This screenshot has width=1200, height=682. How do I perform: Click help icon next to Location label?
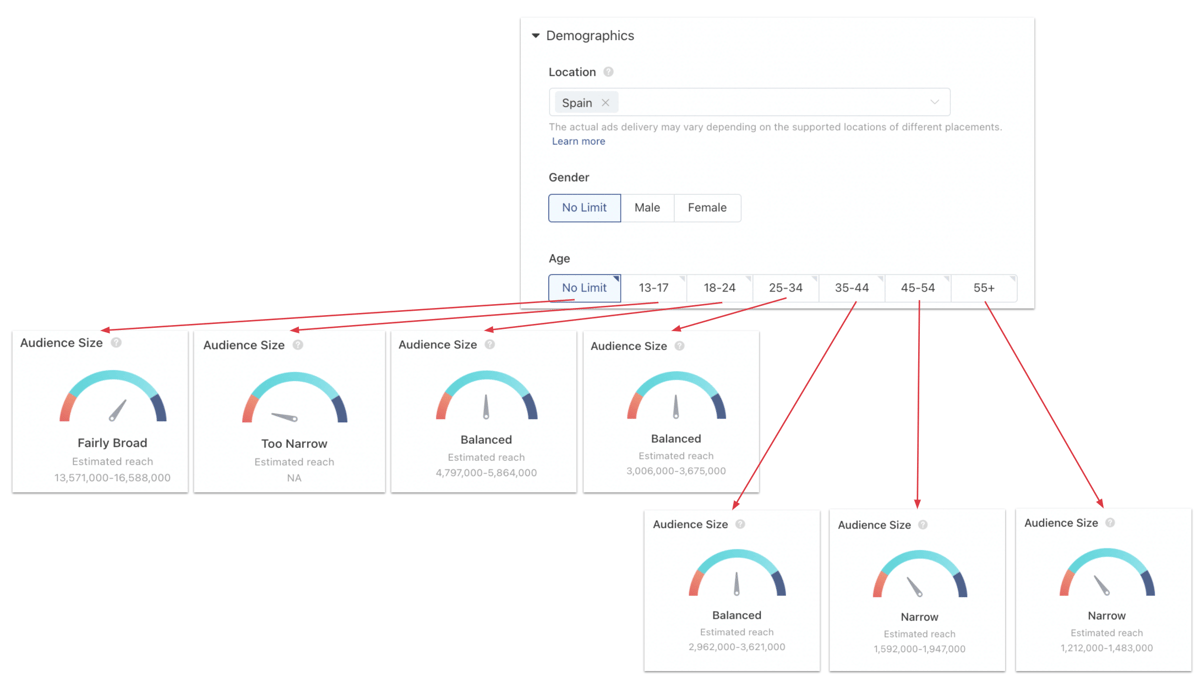[608, 72]
